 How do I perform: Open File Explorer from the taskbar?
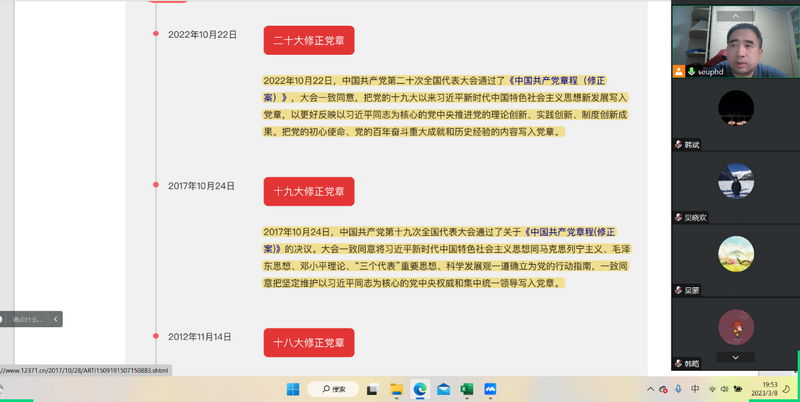tap(396, 389)
